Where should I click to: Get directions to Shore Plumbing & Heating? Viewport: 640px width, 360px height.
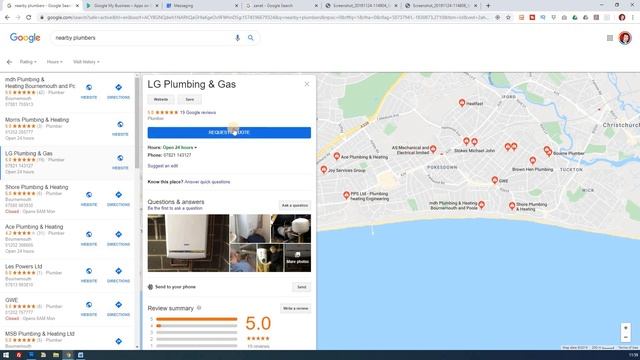pos(118,195)
